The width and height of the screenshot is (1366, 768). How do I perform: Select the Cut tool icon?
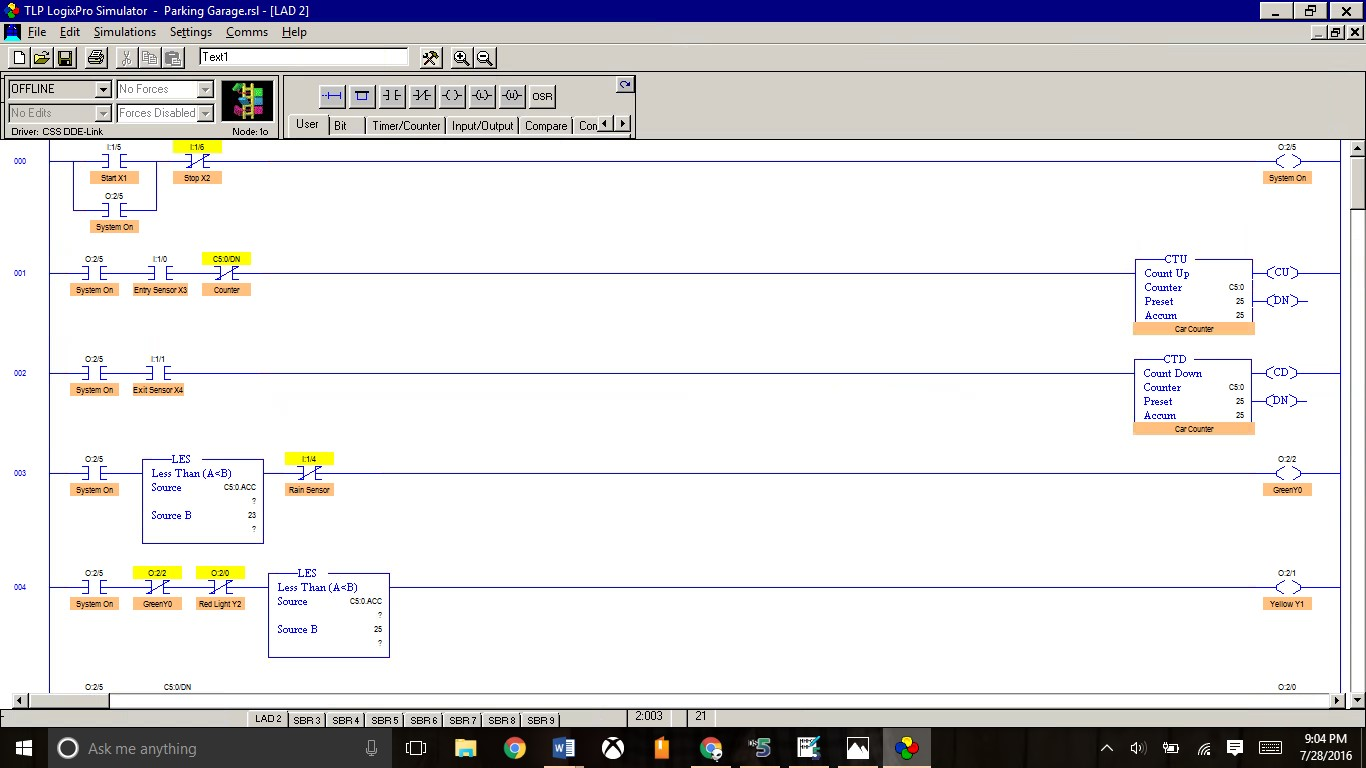(x=127, y=57)
